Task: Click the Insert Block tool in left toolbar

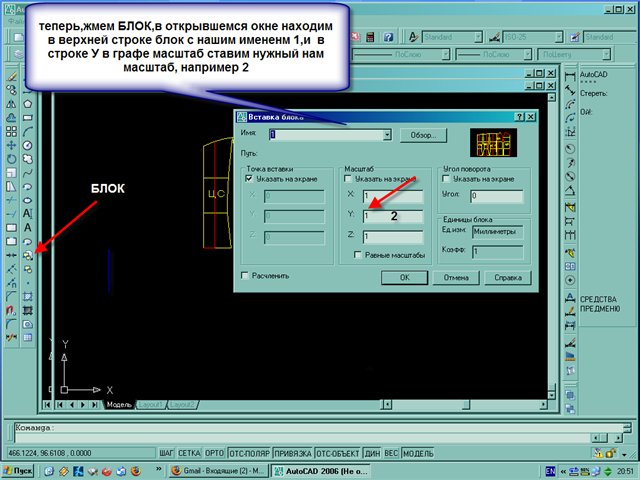Action: click(27, 255)
